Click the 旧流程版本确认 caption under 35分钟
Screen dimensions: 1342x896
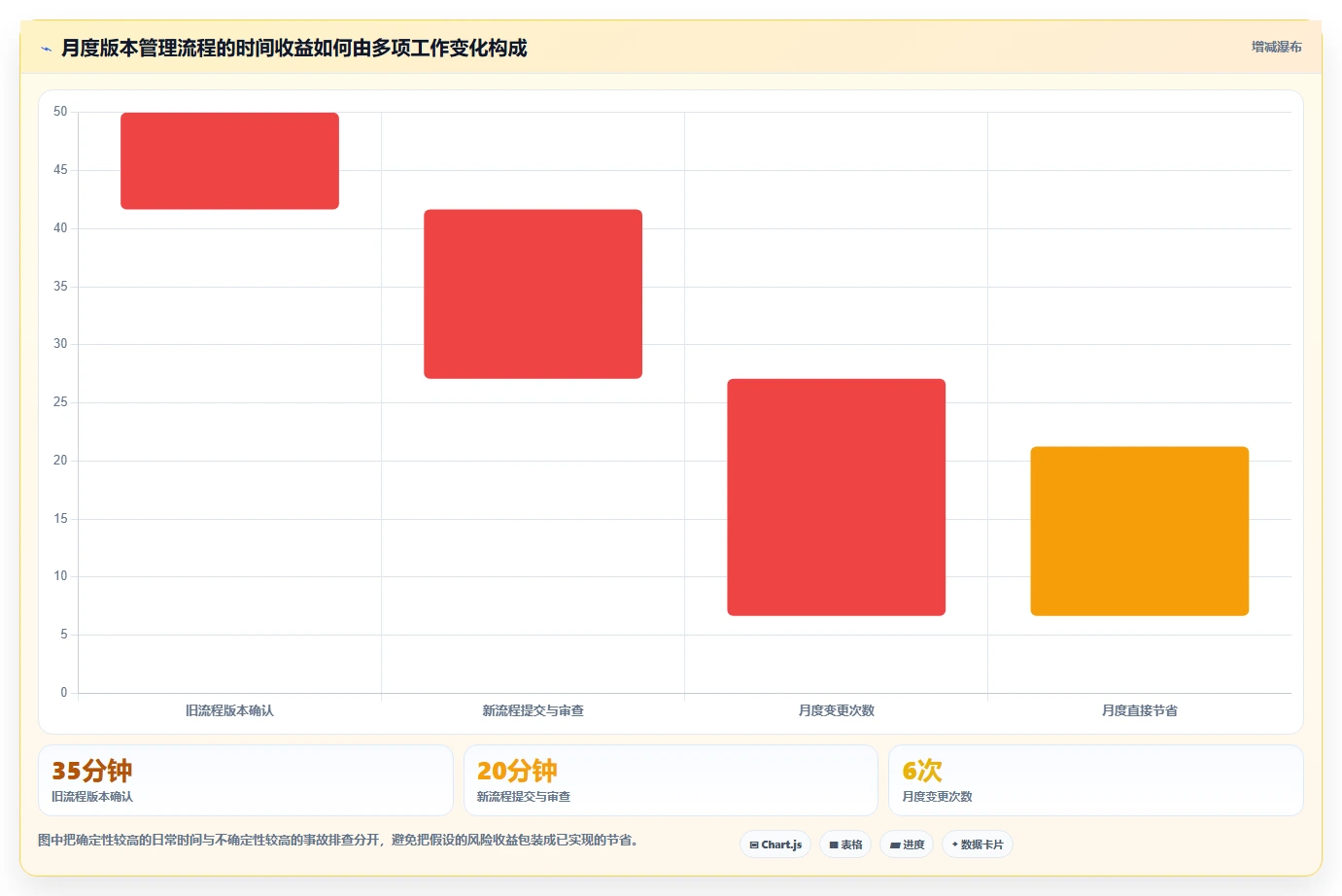92,796
